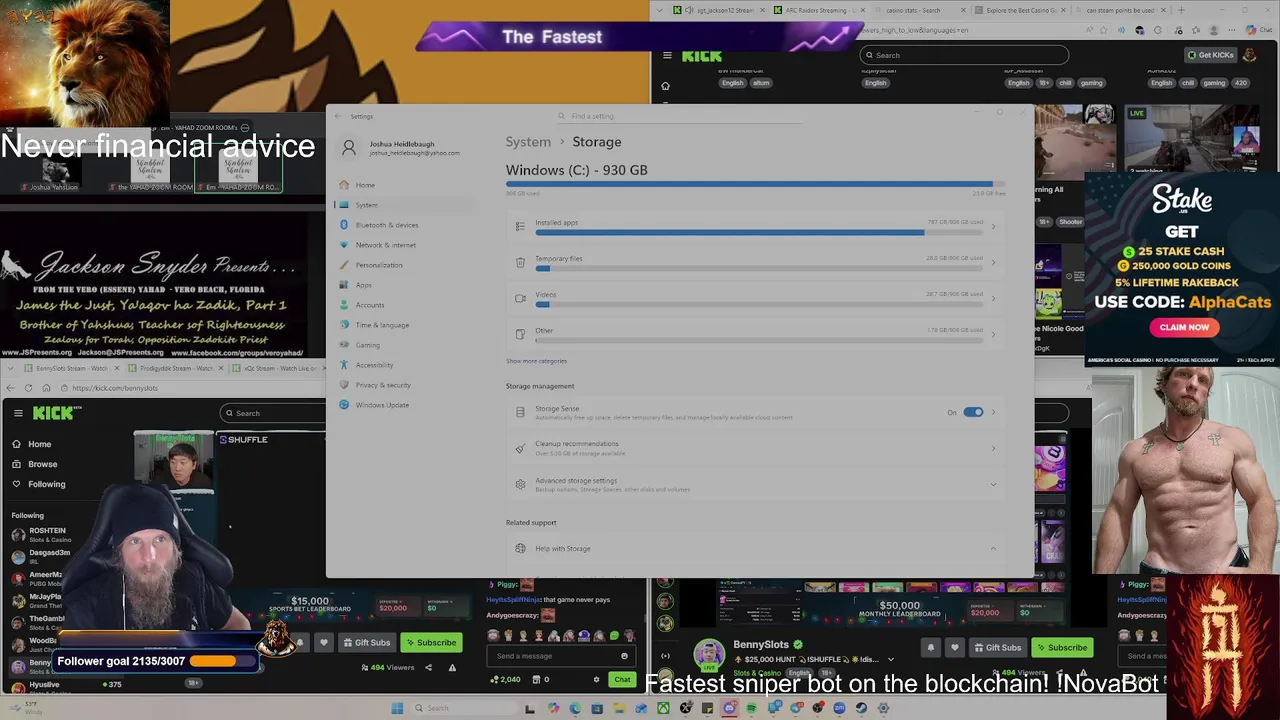Click Following in lower-left Kick sidebar
This screenshot has width=1280, height=720.
(x=46, y=484)
